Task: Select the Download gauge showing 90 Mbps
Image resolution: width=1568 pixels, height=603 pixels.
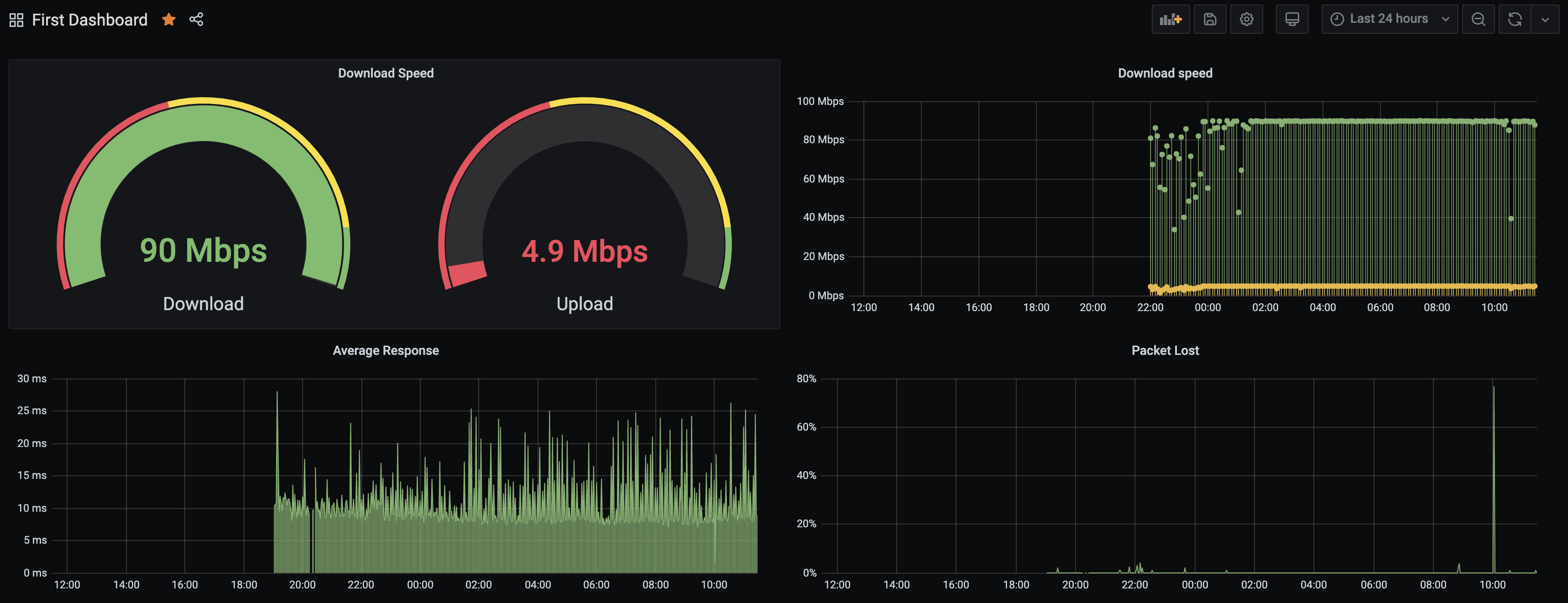Action: [x=203, y=250]
